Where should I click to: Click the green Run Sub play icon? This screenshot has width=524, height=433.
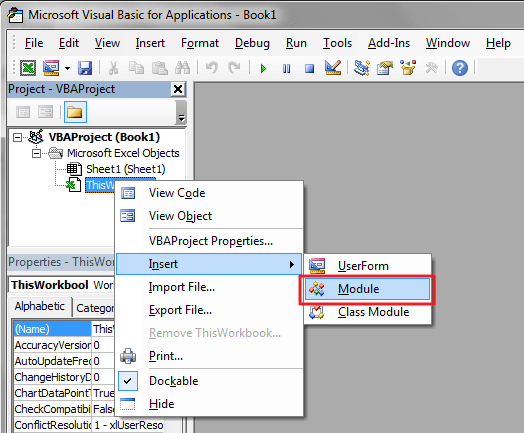click(x=263, y=68)
